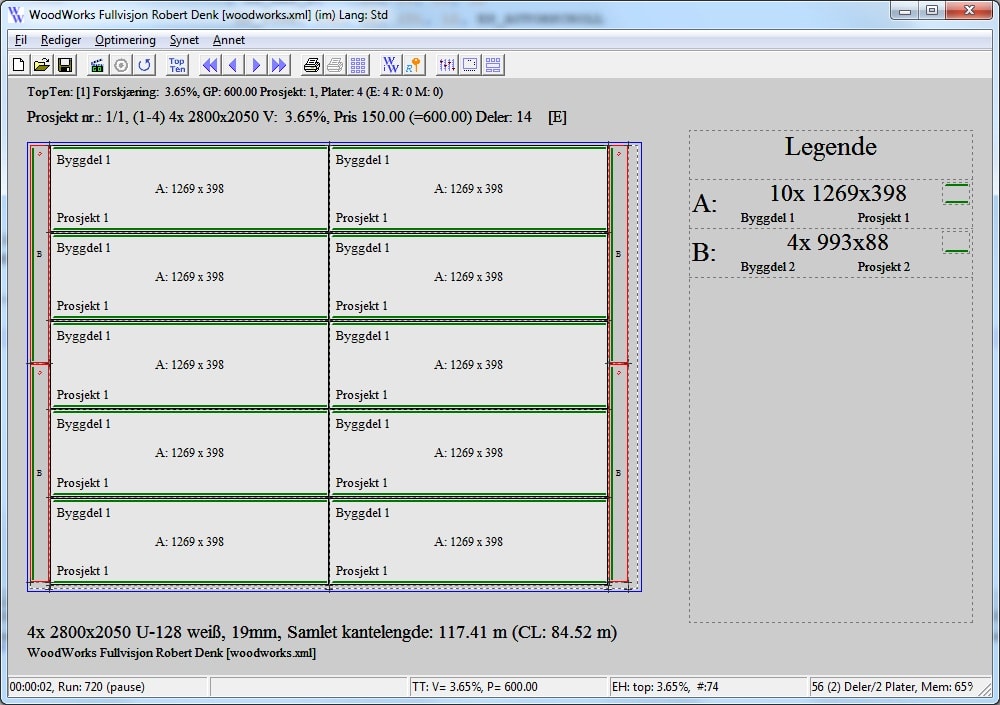This screenshot has width=1000, height=705.
Task: Click the green edge swatch for legend B
Action: pyautogui.click(x=955, y=242)
